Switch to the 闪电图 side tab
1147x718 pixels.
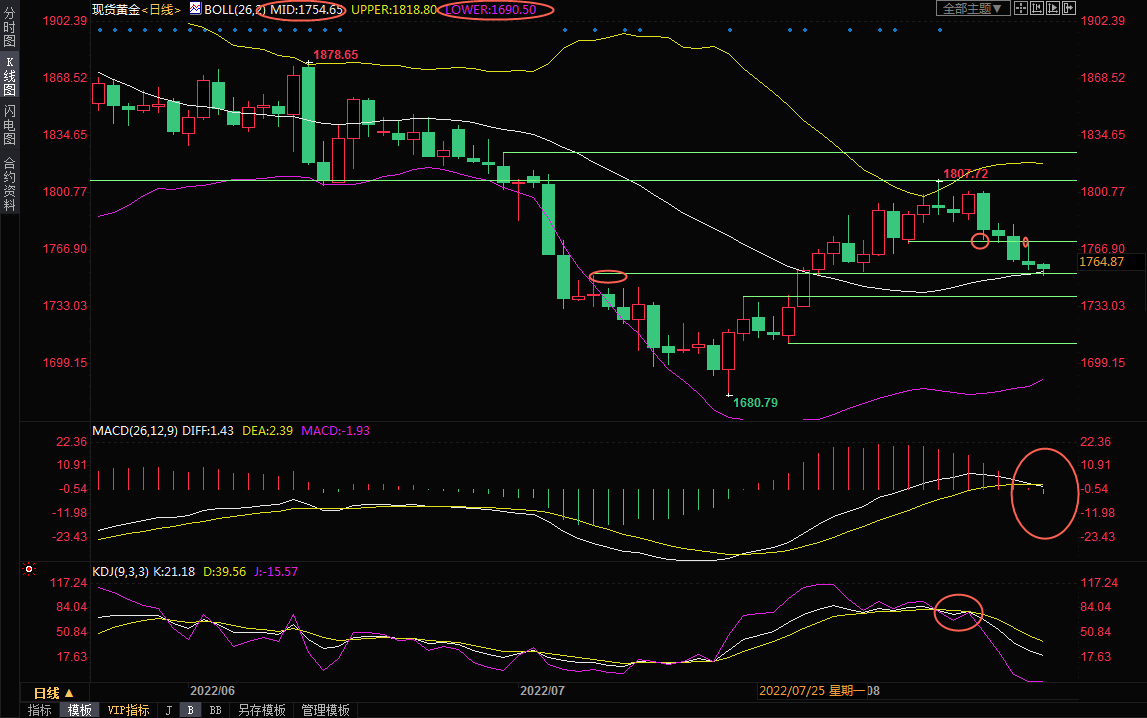(x=9, y=124)
